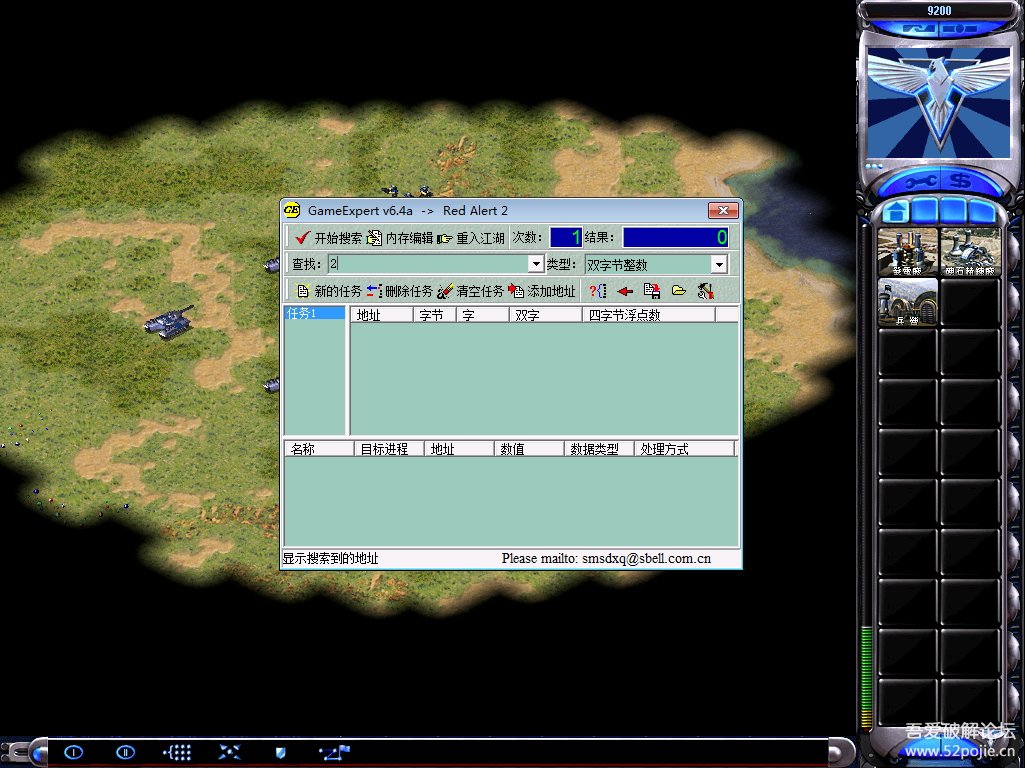Click 添加地址 to add an address

click(541, 291)
